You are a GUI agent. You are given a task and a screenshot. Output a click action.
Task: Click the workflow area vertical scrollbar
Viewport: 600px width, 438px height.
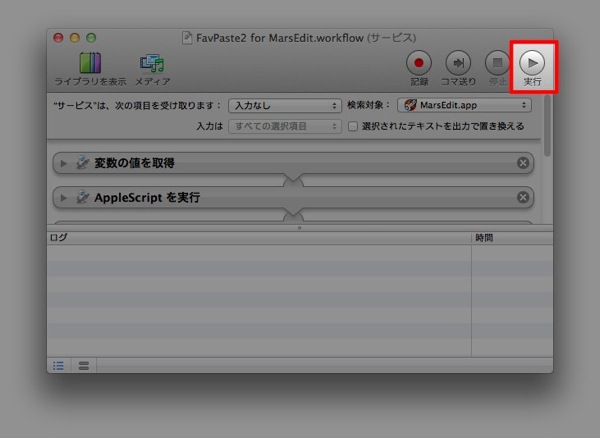point(547,125)
